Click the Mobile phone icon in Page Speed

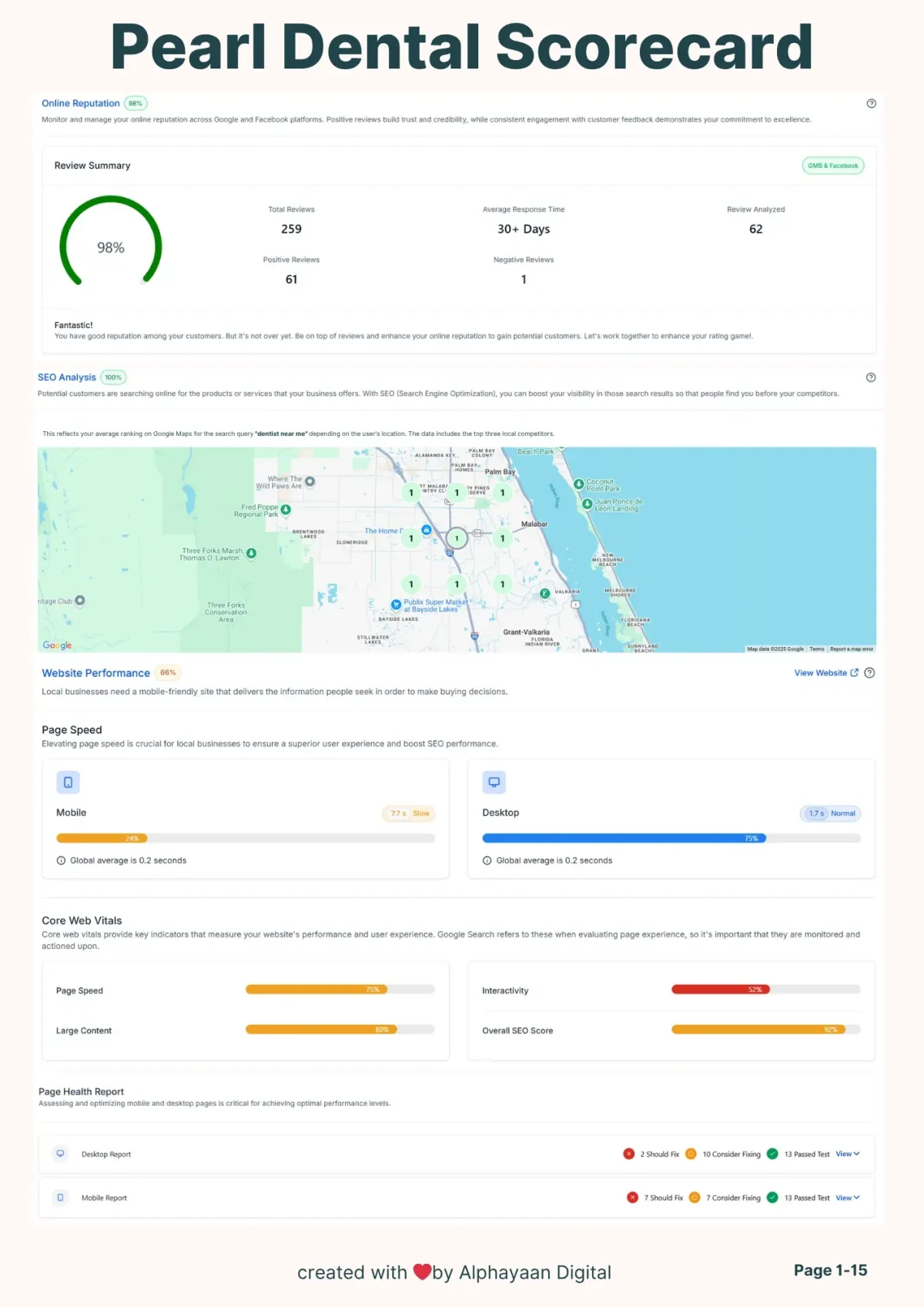pyautogui.click(x=68, y=782)
